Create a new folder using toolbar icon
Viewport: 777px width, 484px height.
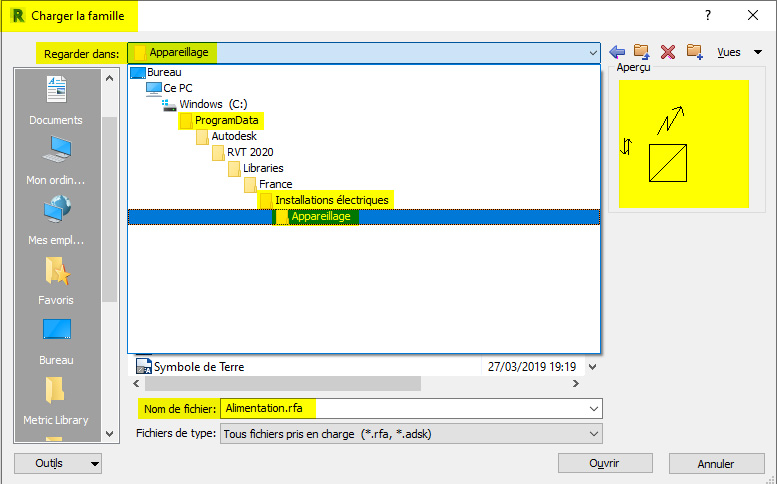pos(695,52)
